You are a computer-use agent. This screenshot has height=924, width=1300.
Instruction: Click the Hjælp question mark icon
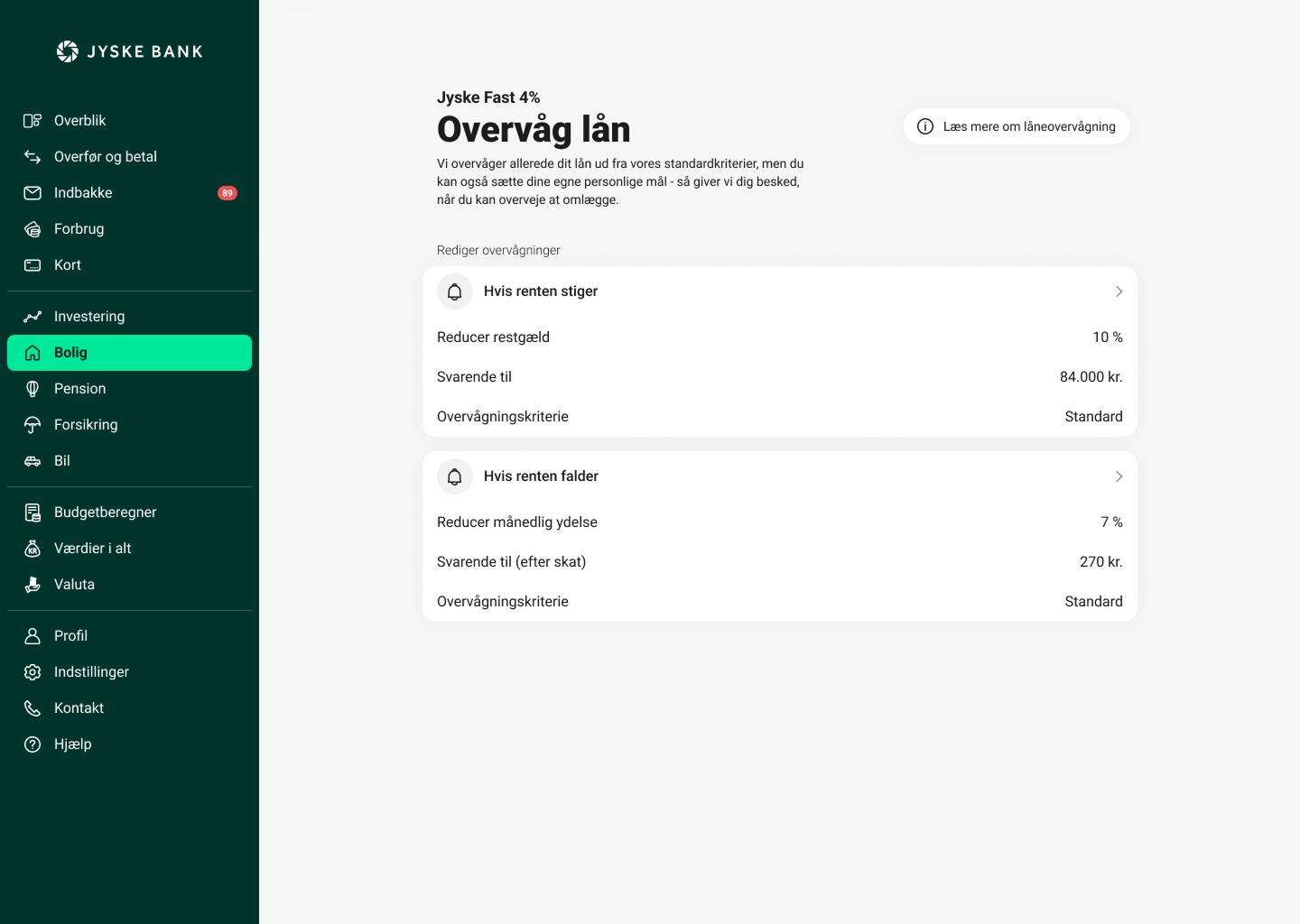click(x=32, y=744)
